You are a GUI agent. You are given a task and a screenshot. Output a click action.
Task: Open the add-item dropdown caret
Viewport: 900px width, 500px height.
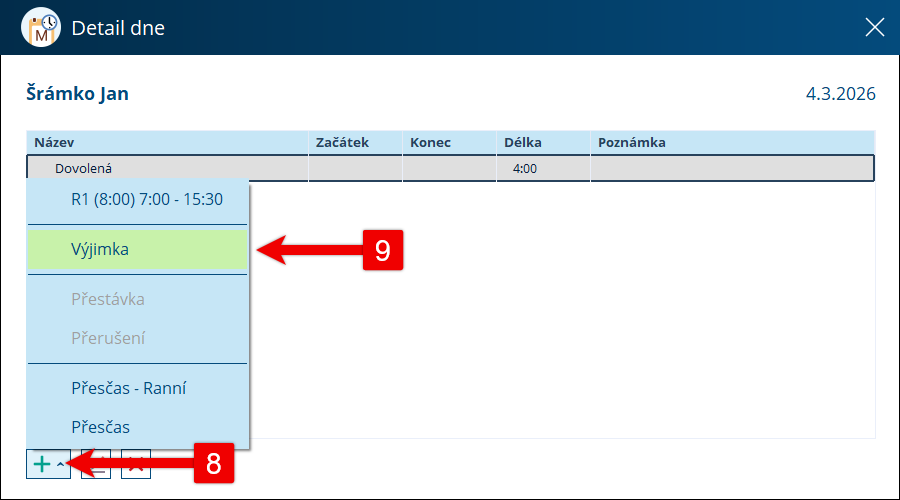click(x=60, y=464)
